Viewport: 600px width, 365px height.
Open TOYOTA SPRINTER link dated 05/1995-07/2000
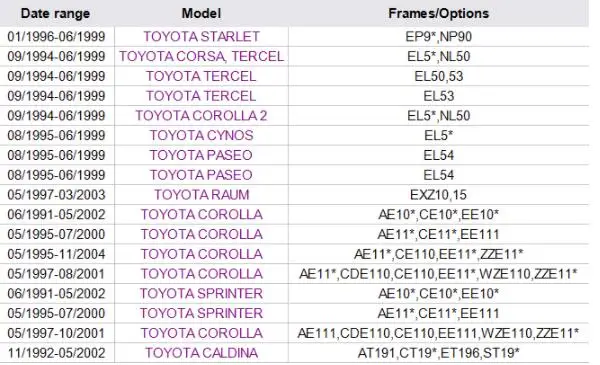(201, 313)
